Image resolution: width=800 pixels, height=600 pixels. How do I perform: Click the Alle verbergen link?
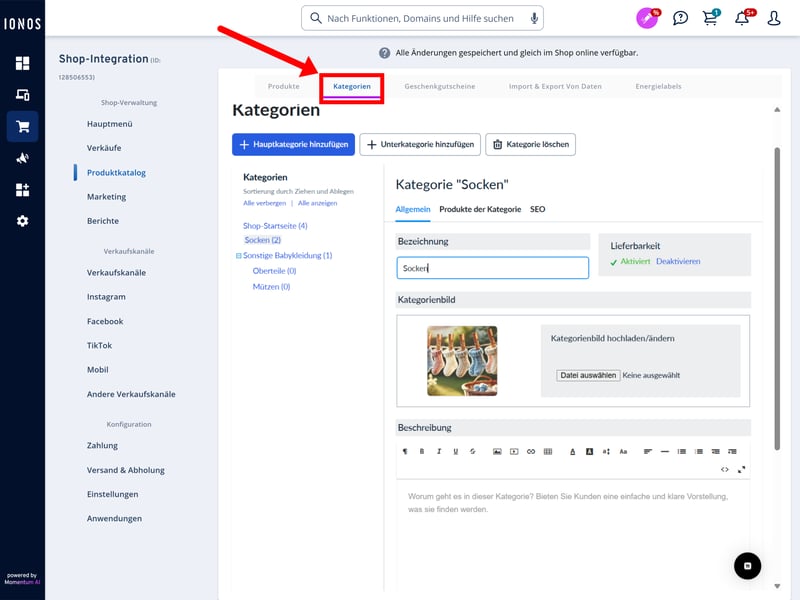tap(264, 203)
